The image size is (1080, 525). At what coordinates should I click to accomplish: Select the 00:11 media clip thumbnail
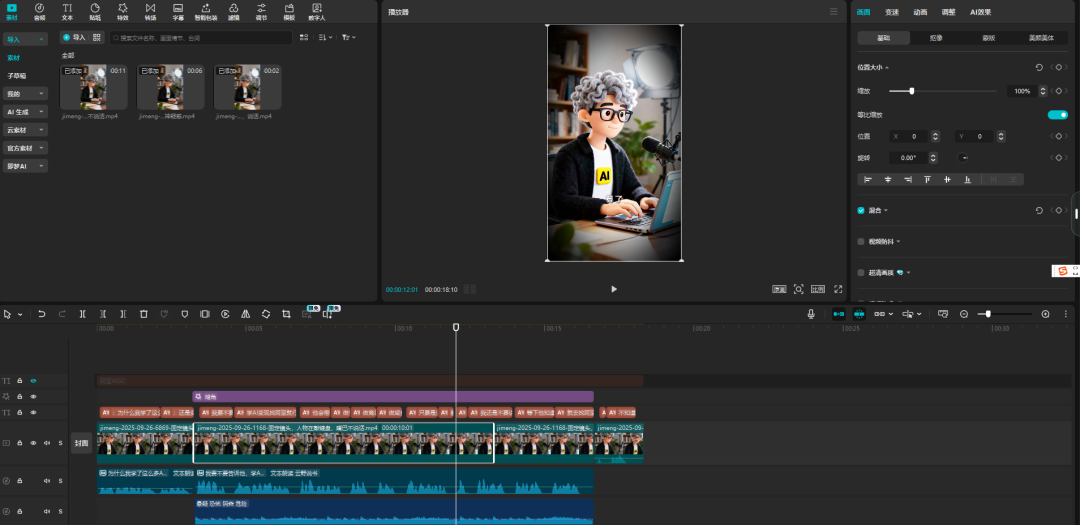click(x=94, y=88)
